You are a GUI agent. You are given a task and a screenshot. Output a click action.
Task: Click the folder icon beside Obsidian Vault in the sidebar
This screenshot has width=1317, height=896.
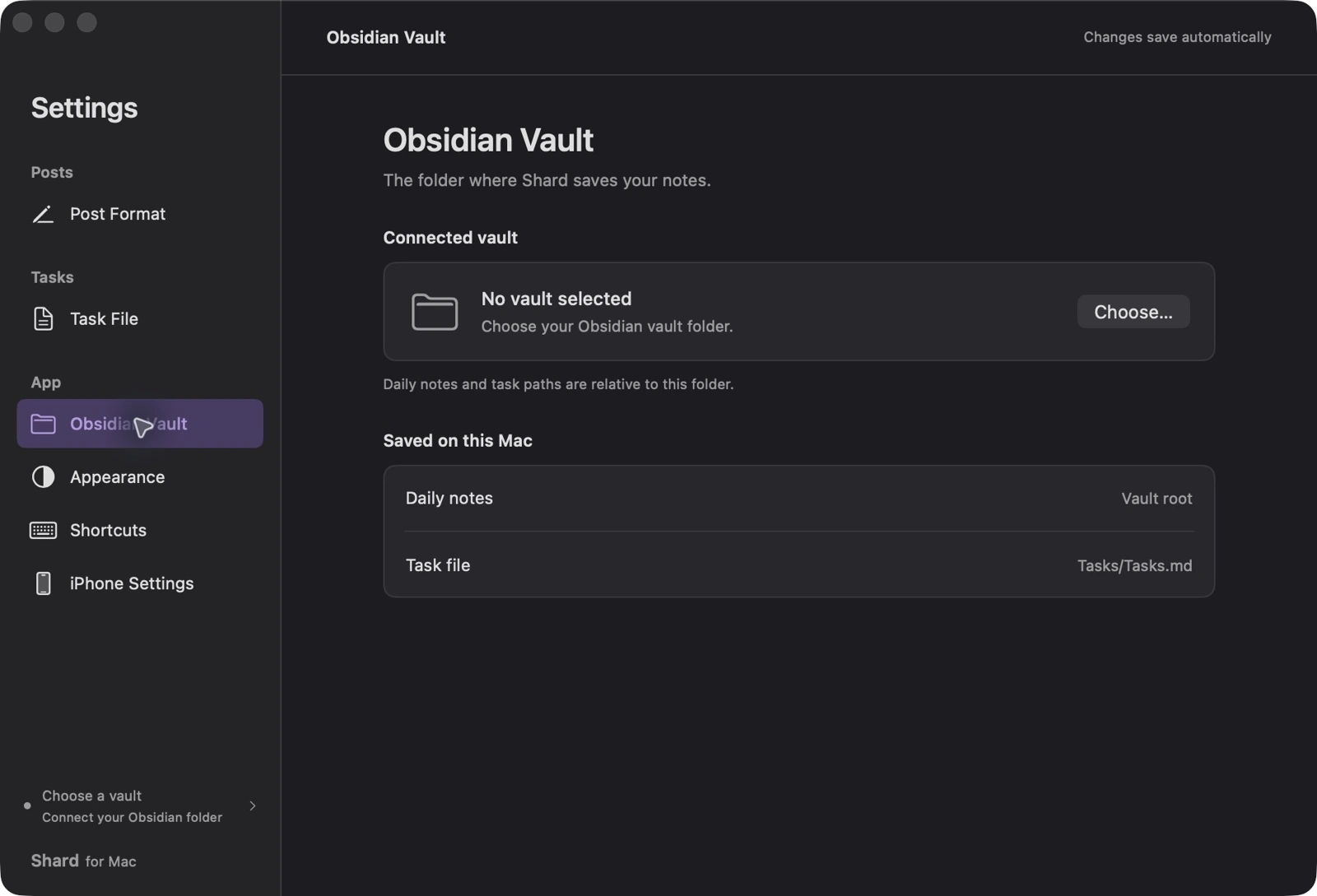[43, 424]
